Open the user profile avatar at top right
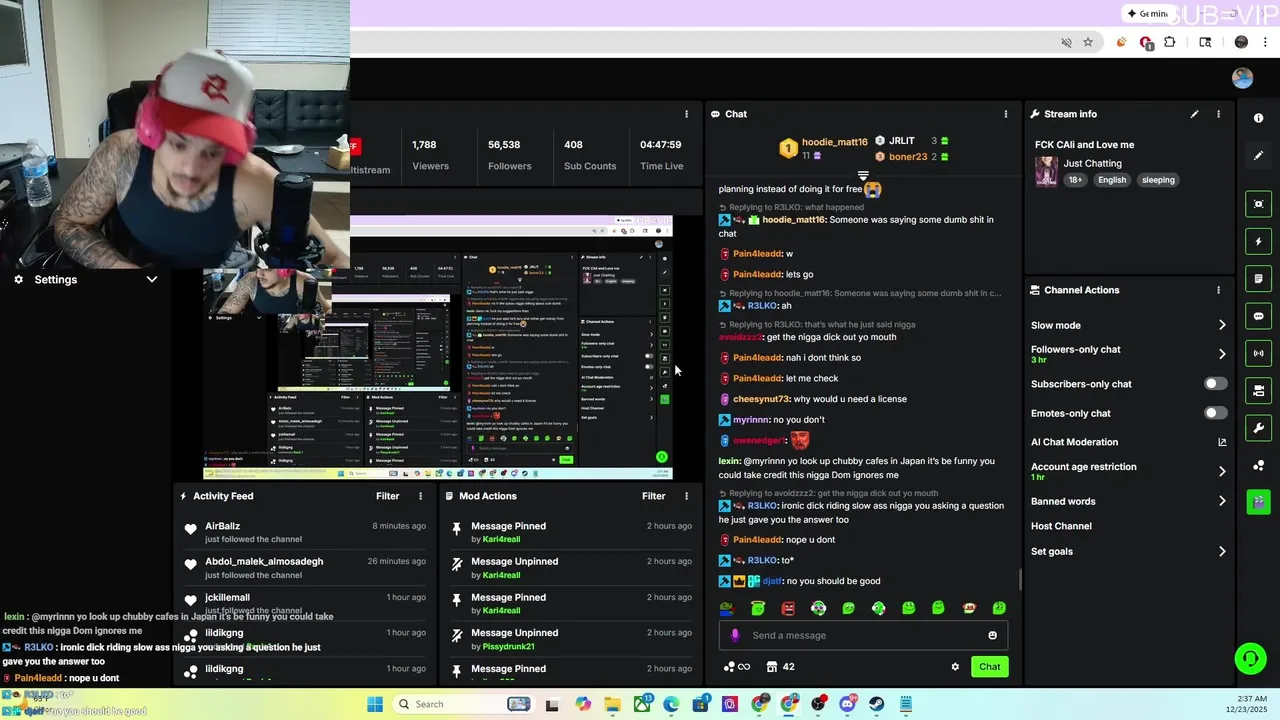 (1242, 79)
